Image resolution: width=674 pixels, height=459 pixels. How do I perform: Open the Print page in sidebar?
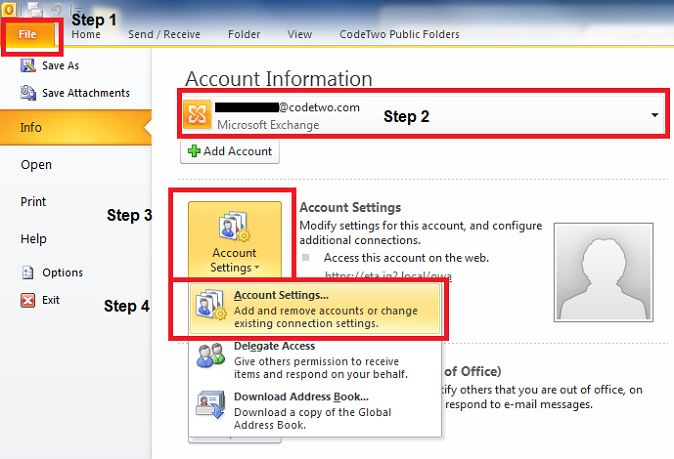34,202
